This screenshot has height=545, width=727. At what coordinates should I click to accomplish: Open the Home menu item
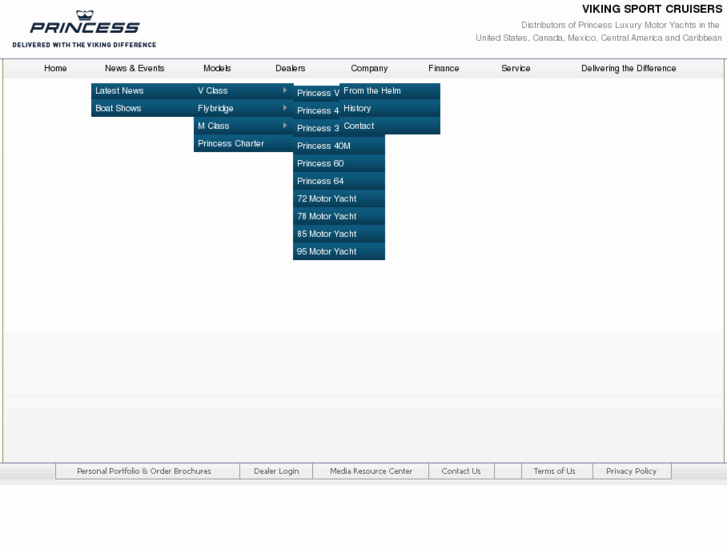pyautogui.click(x=55, y=68)
